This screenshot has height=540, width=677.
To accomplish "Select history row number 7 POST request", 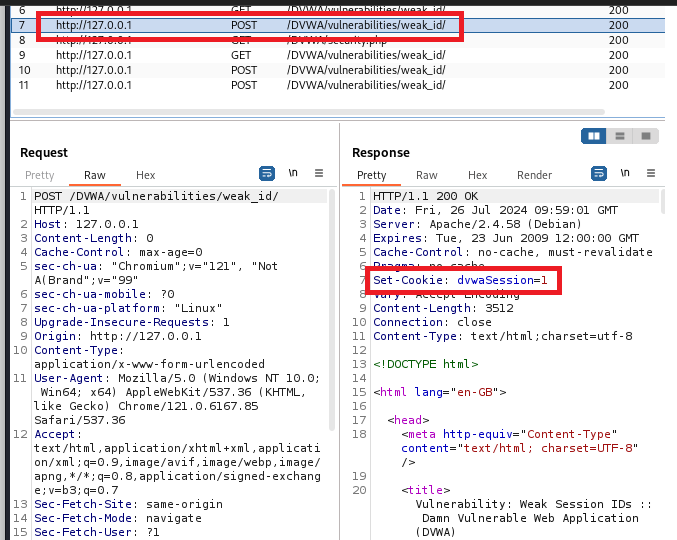I will click(x=338, y=25).
